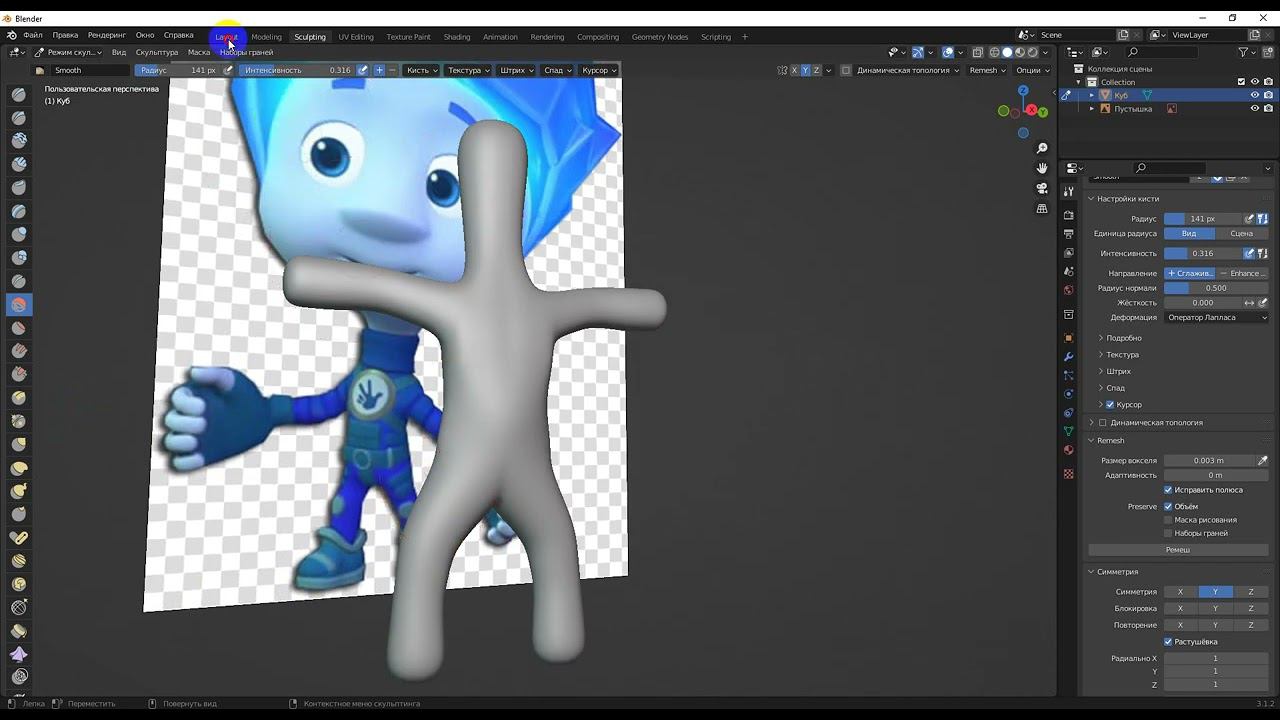Click the pan view hand icon

[1042, 168]
